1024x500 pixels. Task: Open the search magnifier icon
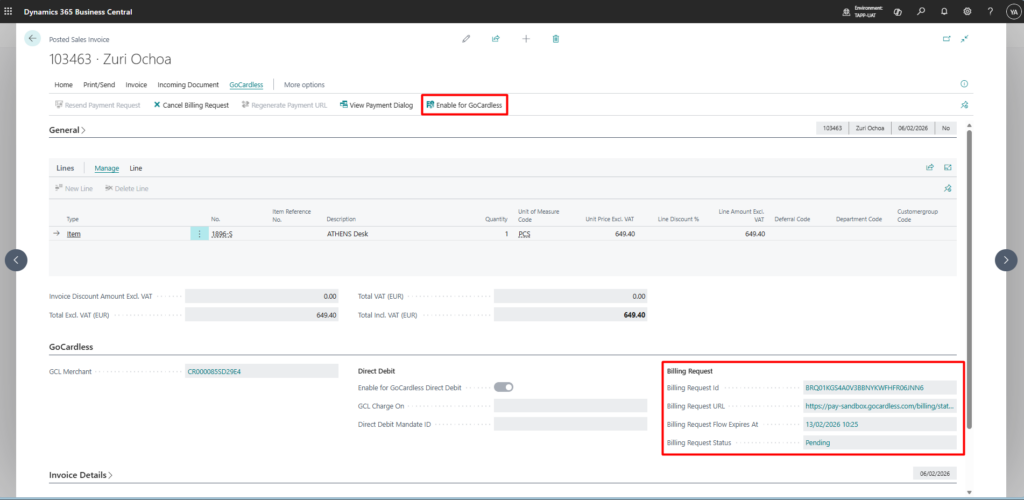coord(921,11)
